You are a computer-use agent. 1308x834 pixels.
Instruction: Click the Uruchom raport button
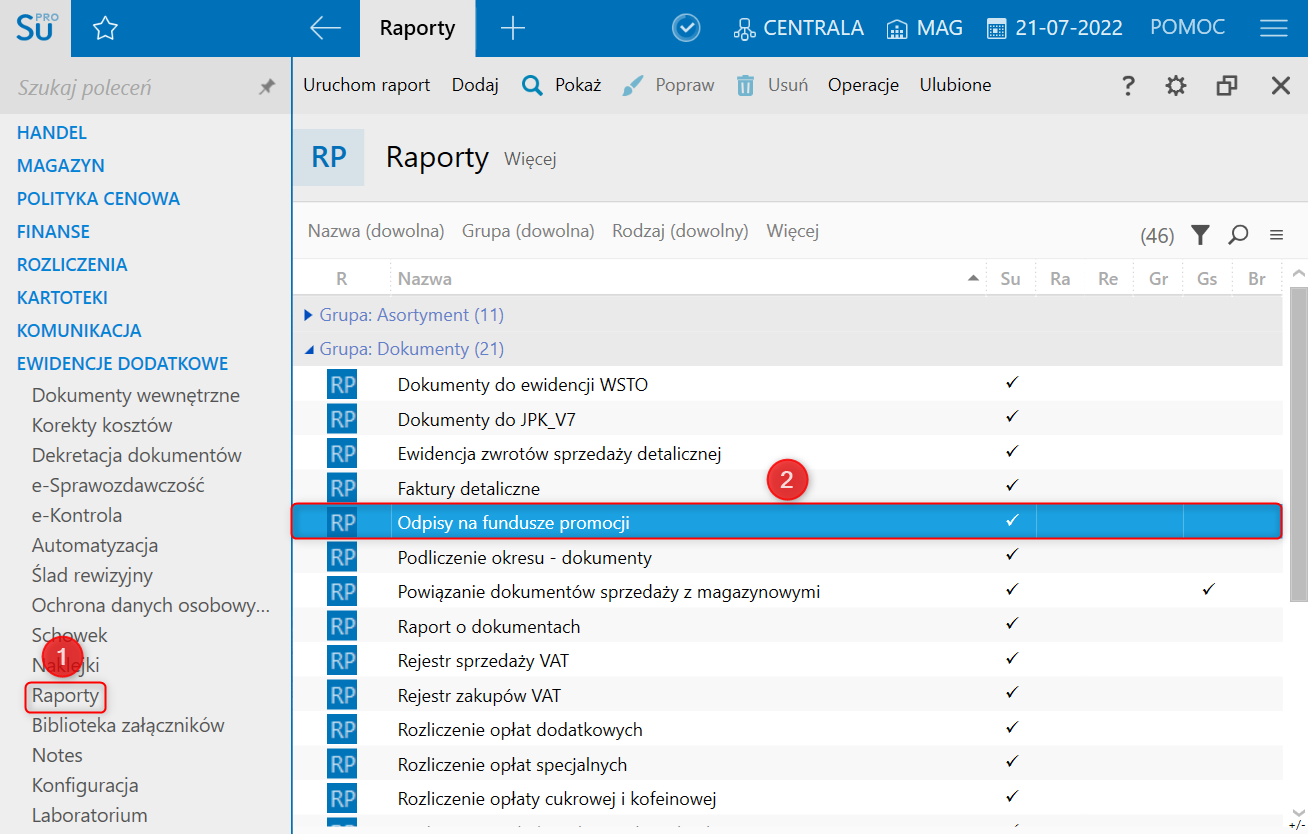pos(366,85)
